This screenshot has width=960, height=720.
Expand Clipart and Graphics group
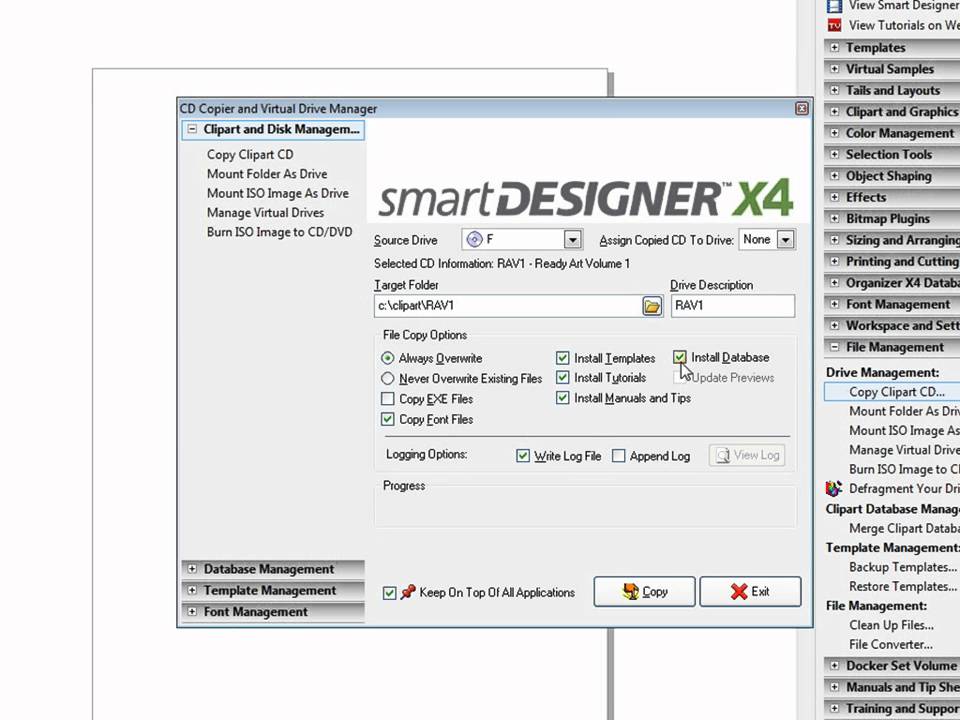834,111
